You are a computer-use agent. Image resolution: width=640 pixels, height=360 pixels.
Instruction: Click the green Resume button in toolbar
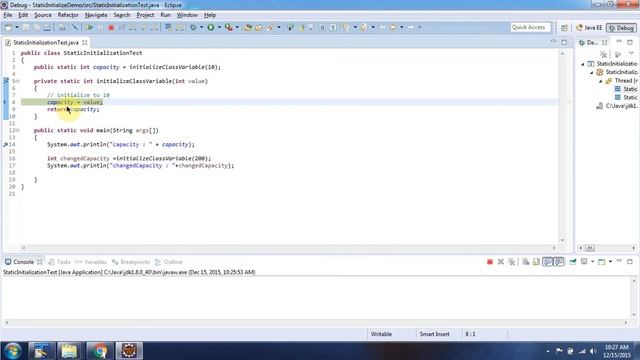point(89,27)
